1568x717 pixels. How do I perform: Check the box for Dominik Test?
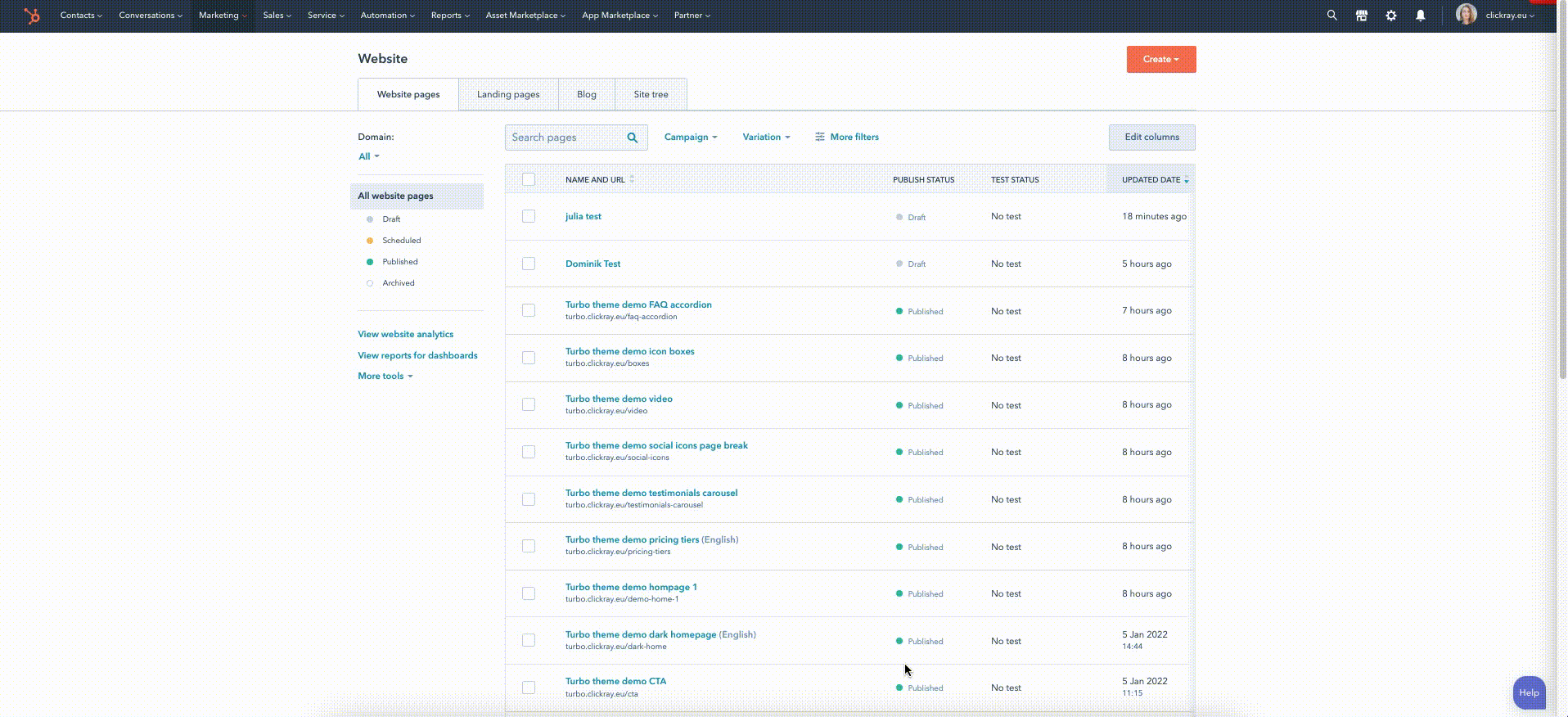tap(529, 264)
